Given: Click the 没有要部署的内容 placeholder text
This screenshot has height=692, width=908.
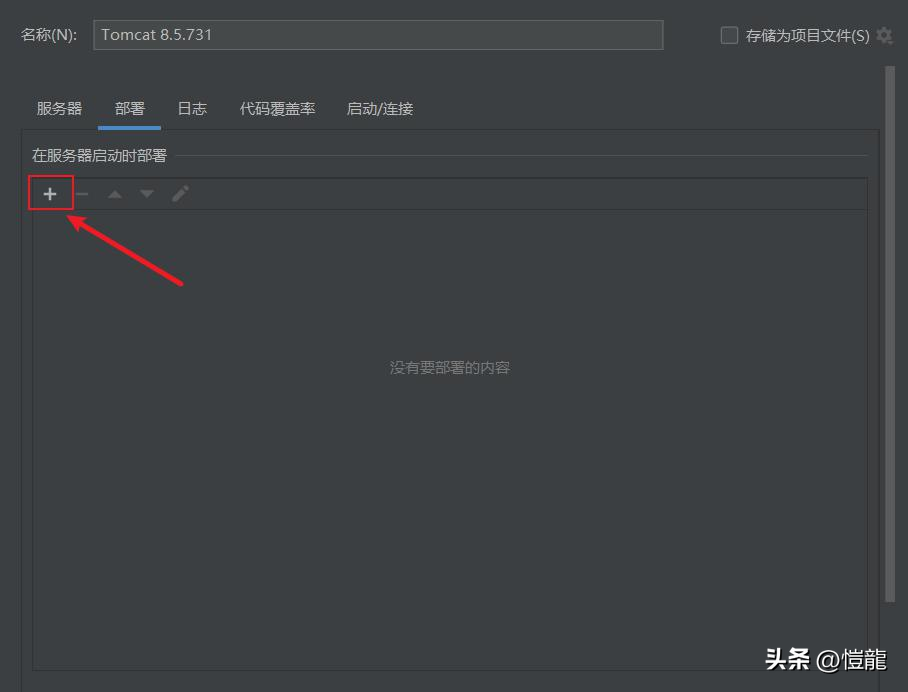Looking at the screenshot, I should click(x=449, y=368).
